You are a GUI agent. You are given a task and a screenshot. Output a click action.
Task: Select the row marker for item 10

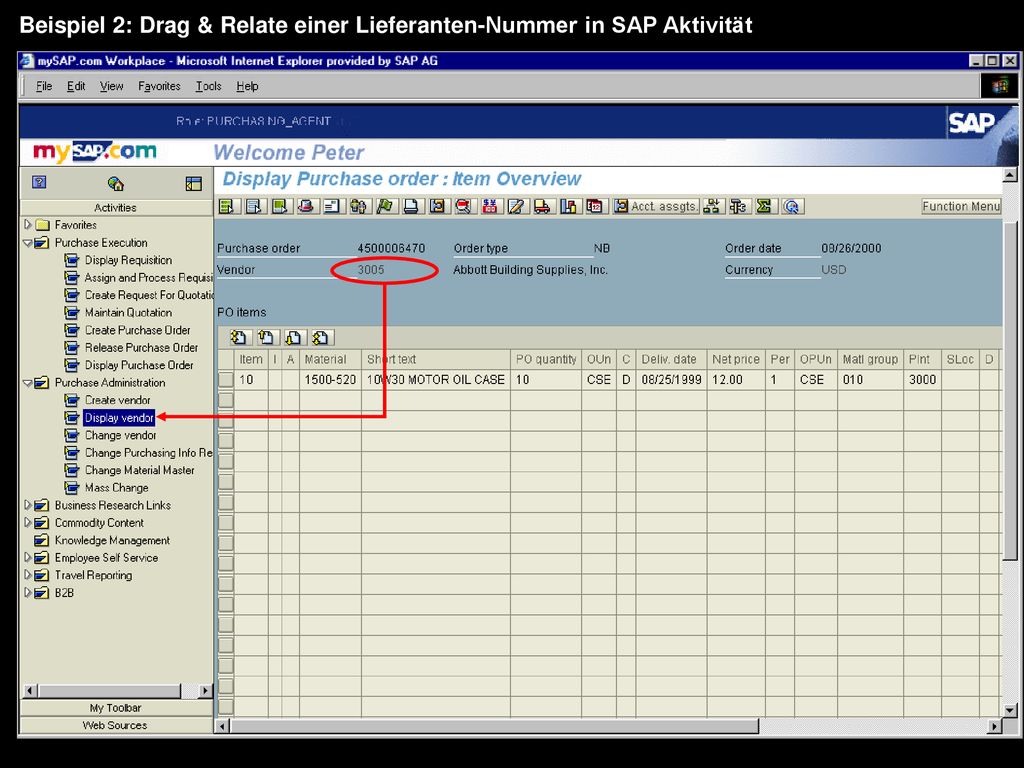225,379
